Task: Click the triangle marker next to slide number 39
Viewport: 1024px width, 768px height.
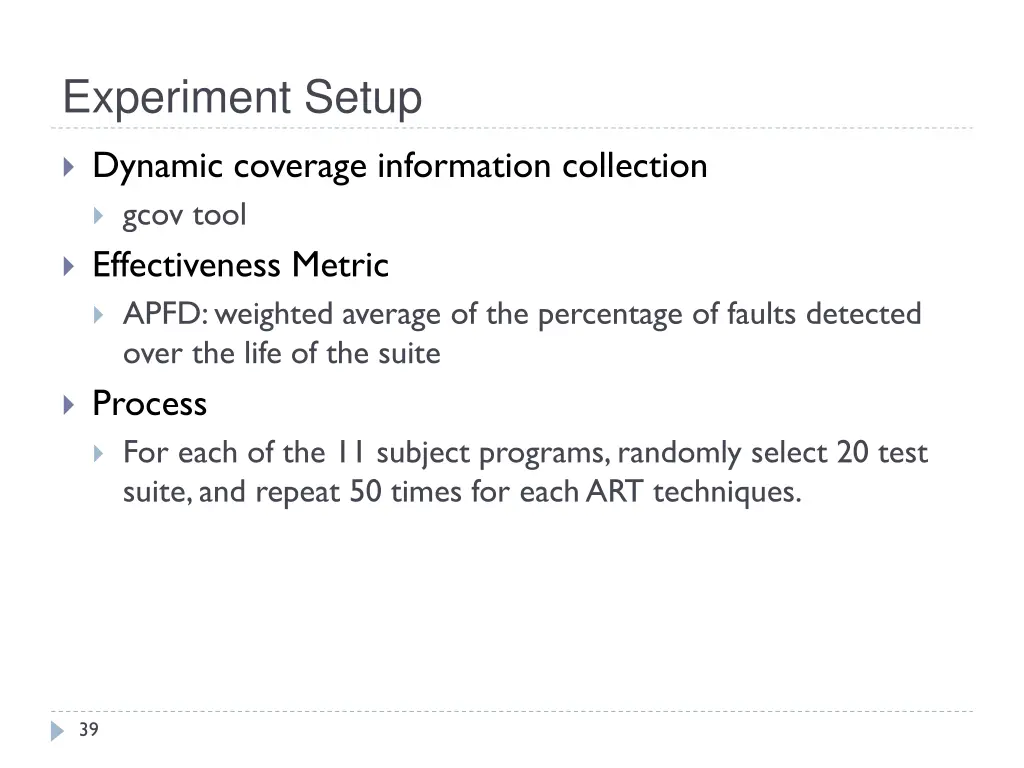Action: pyautogui.click(x=57, y=731)
